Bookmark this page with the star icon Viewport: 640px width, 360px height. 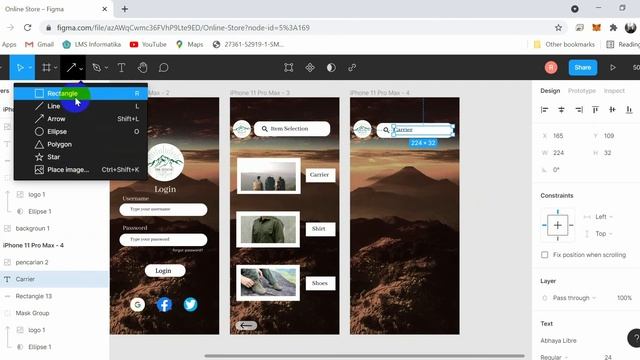point(558,28)
